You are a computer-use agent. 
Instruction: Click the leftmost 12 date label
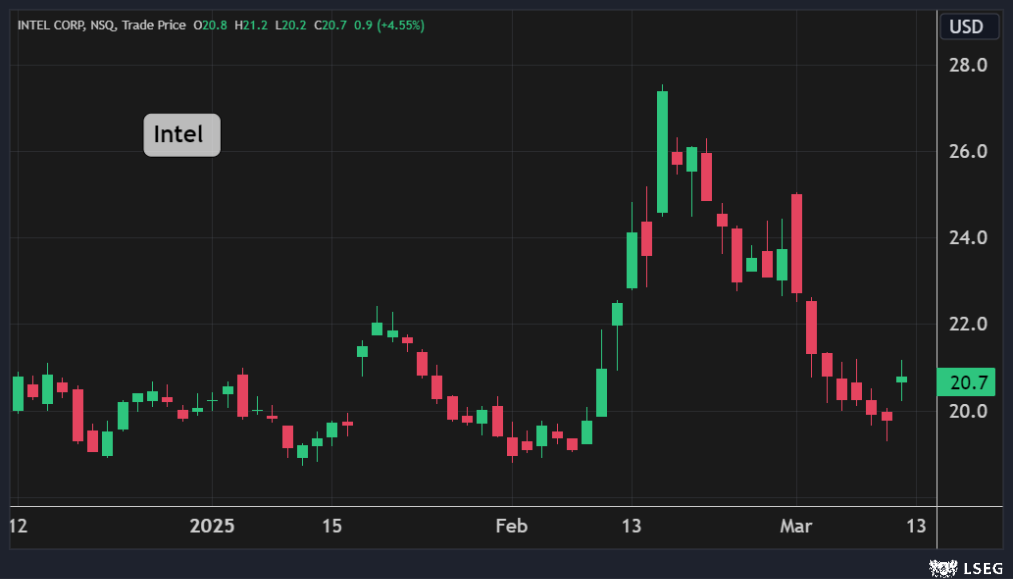[x=17, y=526]
